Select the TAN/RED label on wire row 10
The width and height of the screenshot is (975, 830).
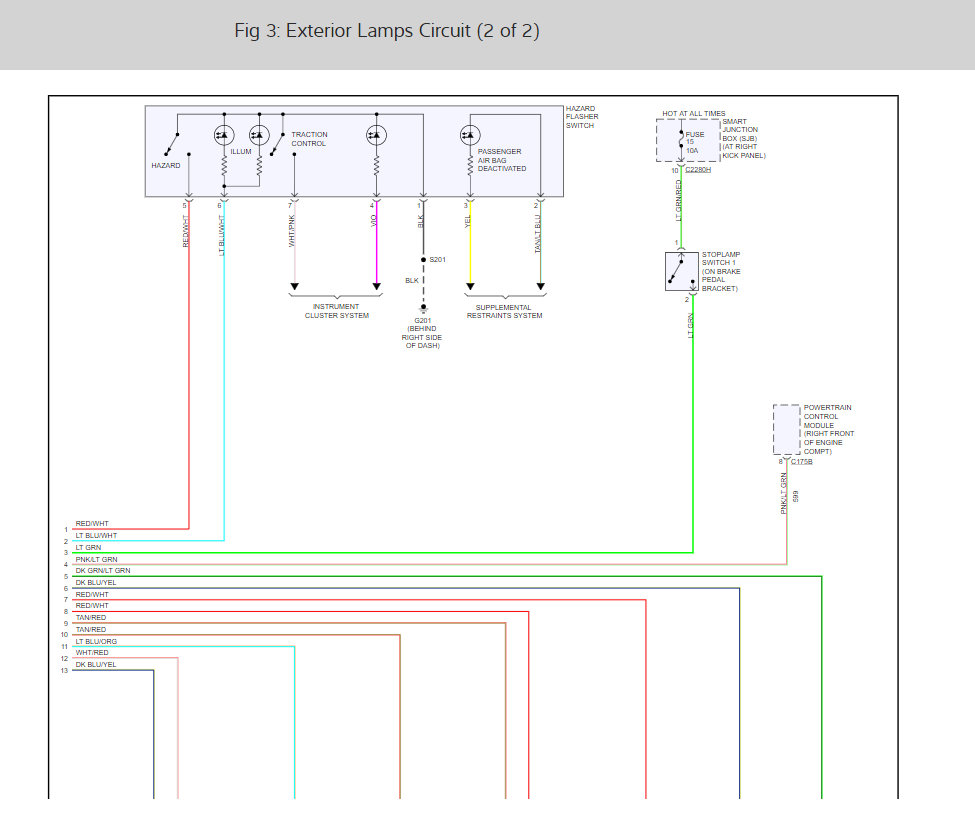(91, 629)
